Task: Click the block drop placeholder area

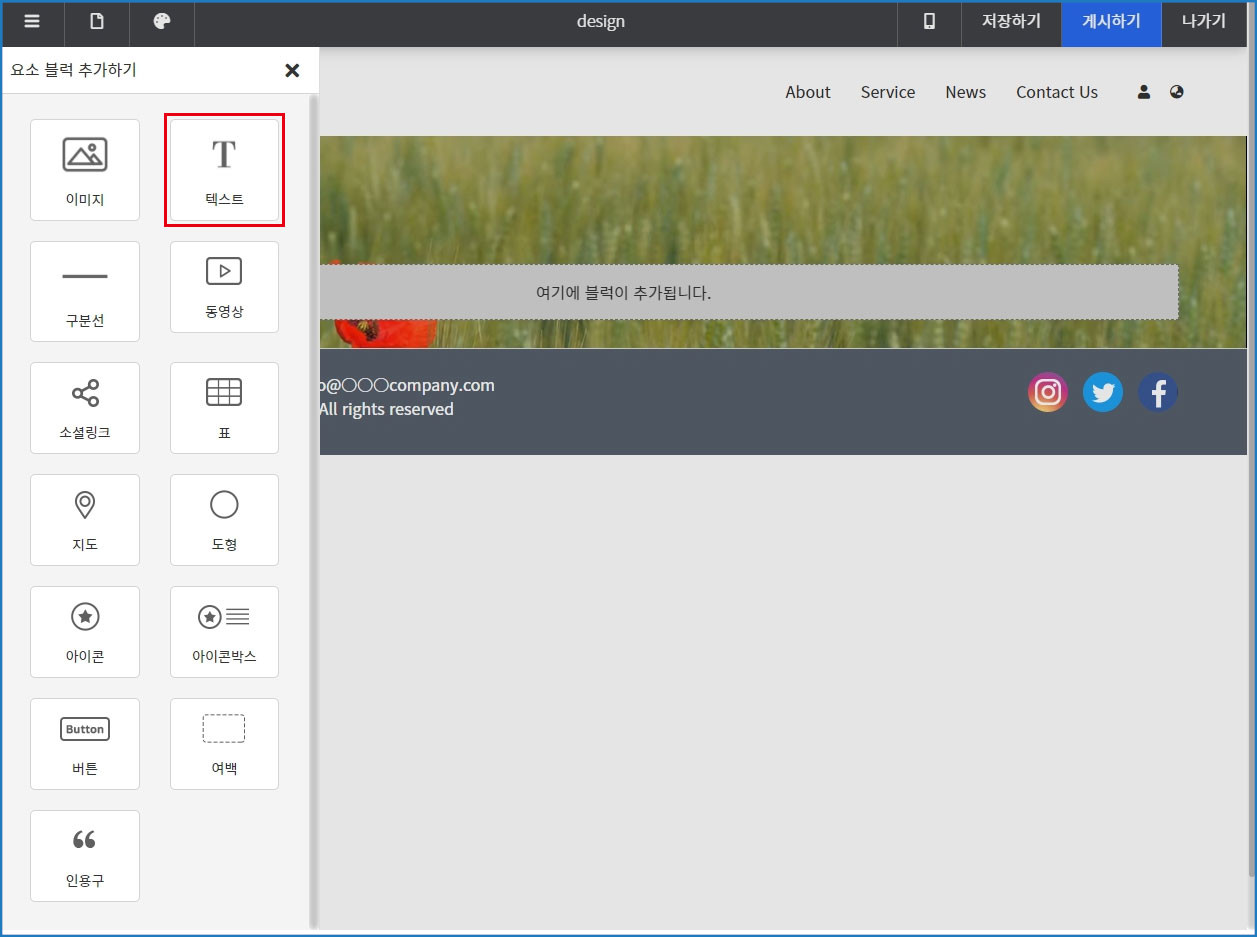Action: click(x=748, y=293)
